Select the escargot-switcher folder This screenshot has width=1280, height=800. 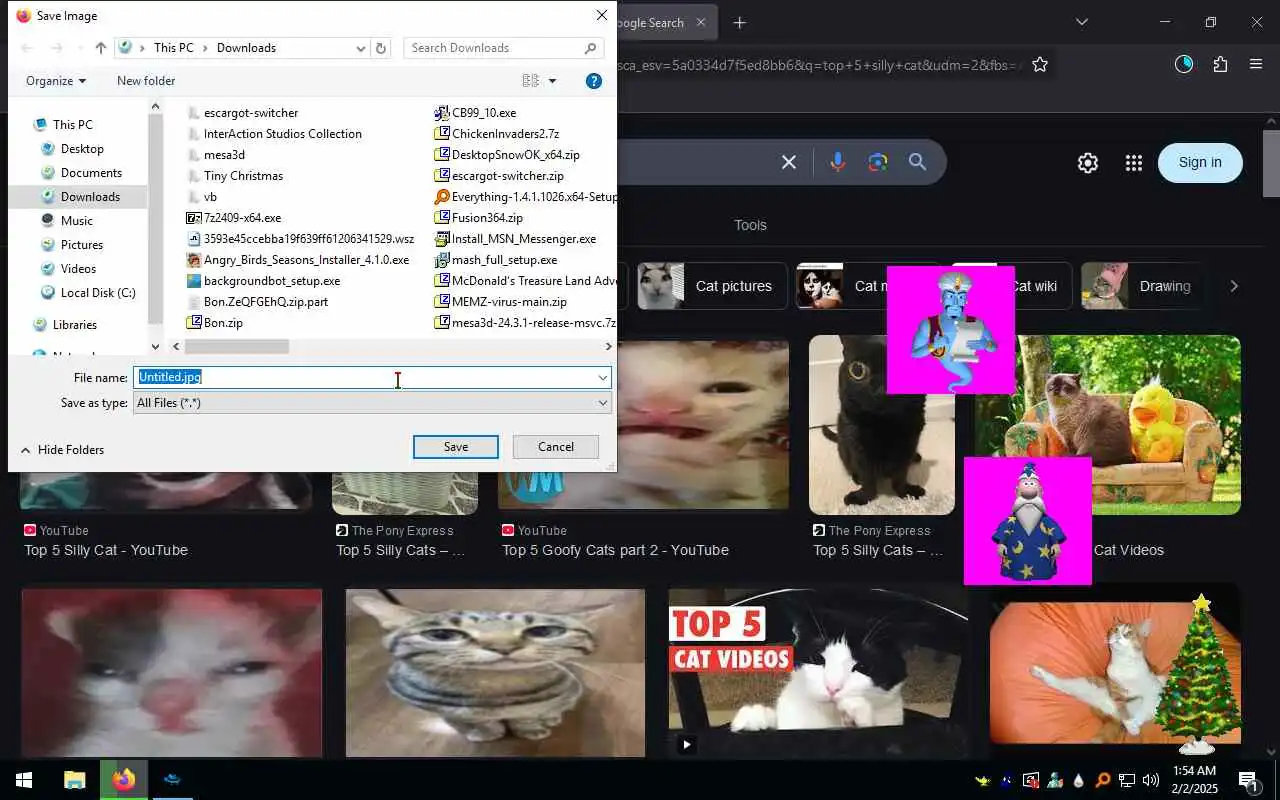[x=250, y=113]
